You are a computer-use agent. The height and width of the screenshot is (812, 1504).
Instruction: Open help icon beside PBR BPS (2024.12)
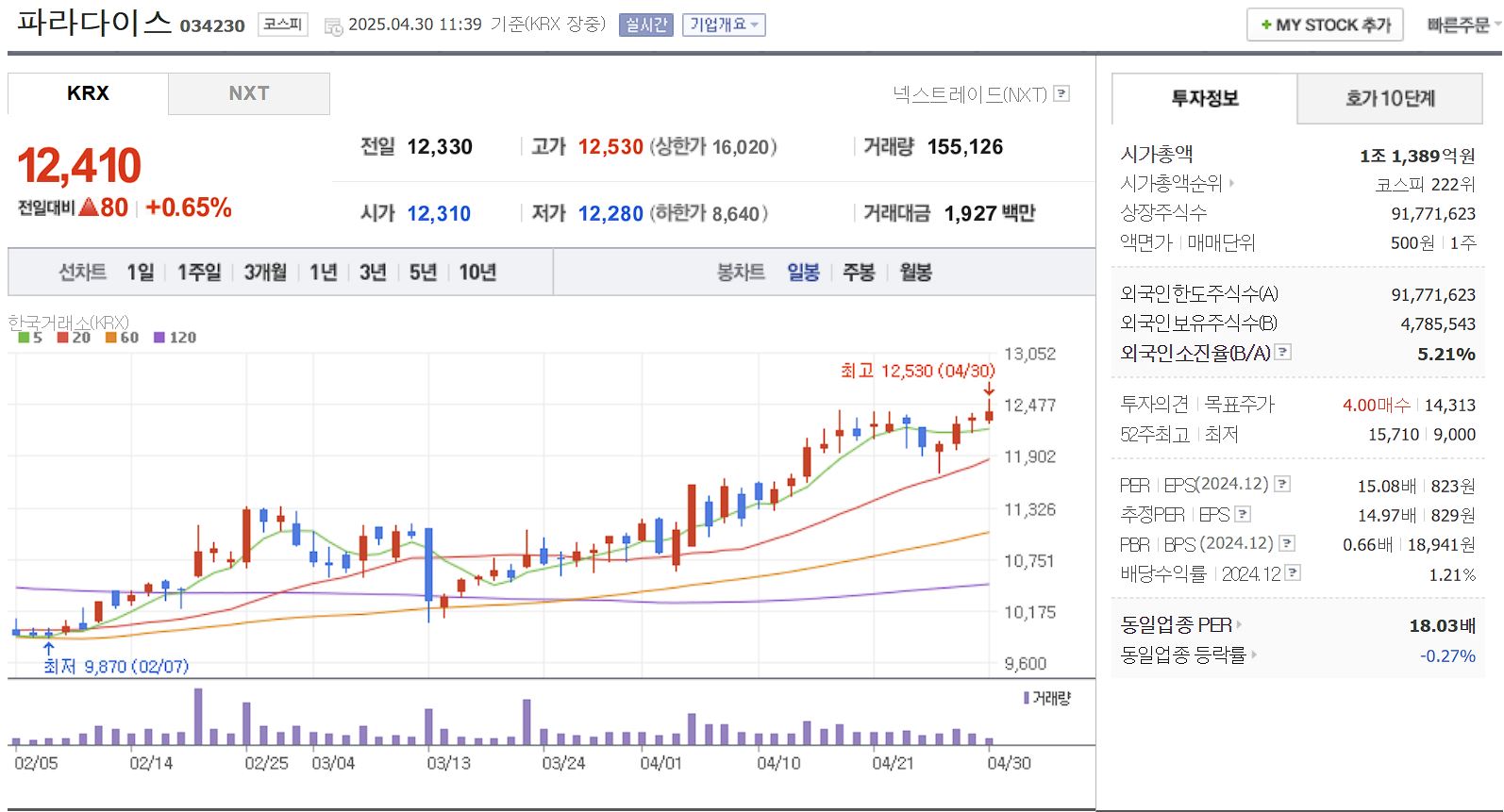(x=1287, y=543)
